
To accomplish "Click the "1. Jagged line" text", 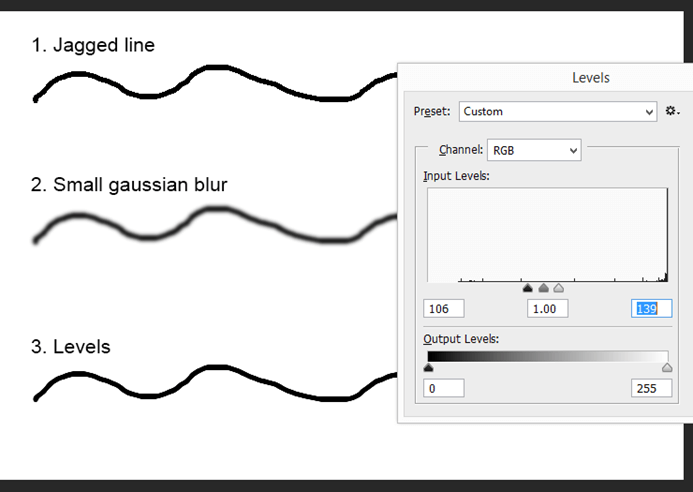I will [93, 45].
